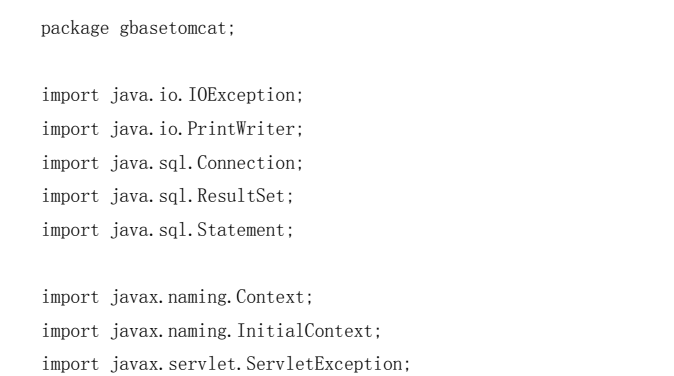Click the word PrintWriter
The image size is (674, 376).
point(242,129)
